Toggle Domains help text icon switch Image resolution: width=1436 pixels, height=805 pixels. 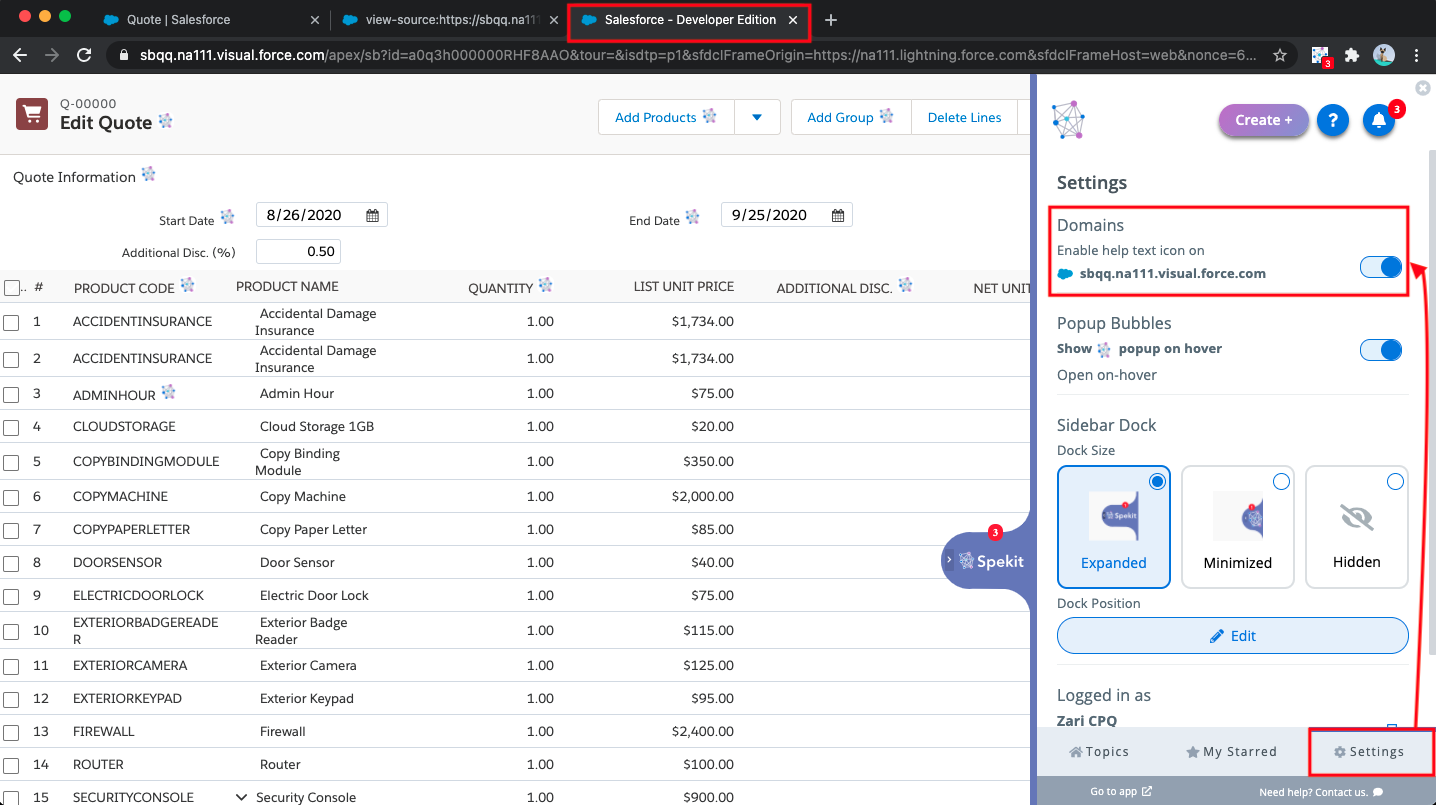1381,267
